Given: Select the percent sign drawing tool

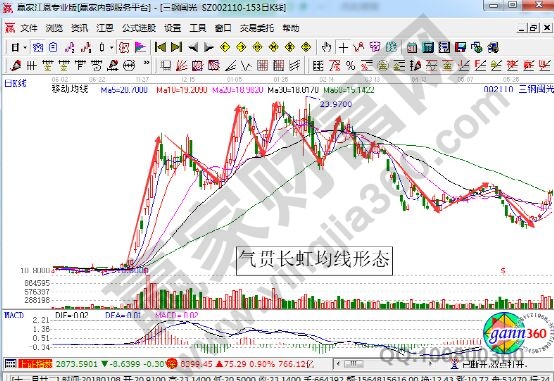Looking at the screenshot, I should 350,65.
